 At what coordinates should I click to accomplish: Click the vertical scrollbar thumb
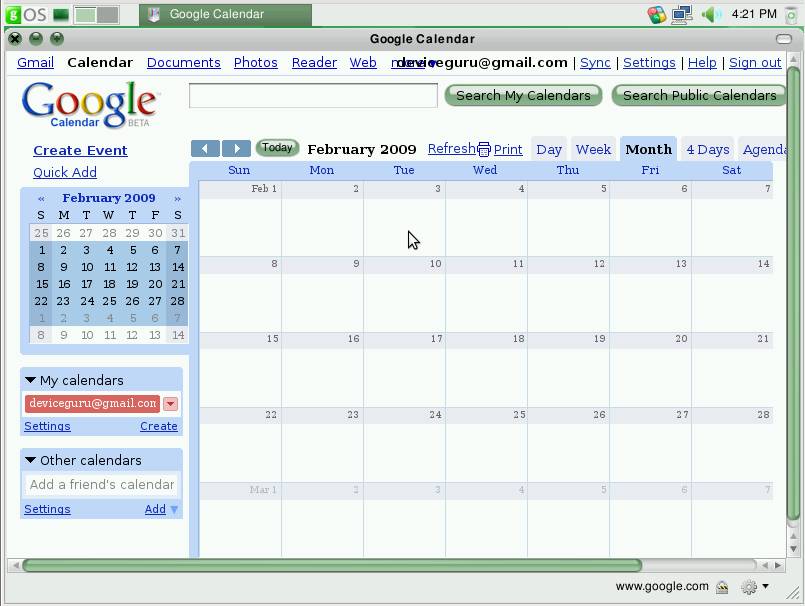tap(794, 293)
